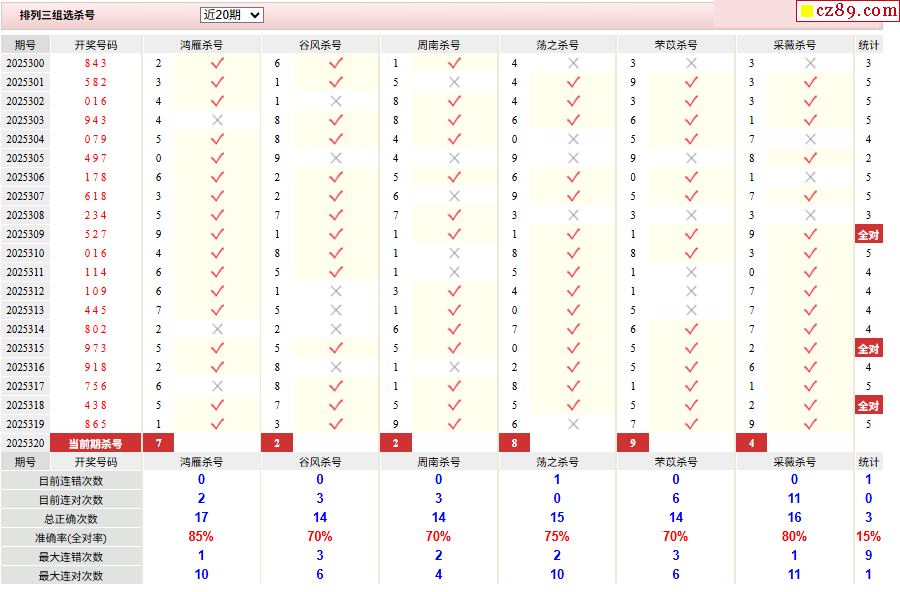Image resolution: width=900 pixels, height=592 pixels.
Task: Click the red 当前期杀号 label cell
Action: tap(95, 443)
